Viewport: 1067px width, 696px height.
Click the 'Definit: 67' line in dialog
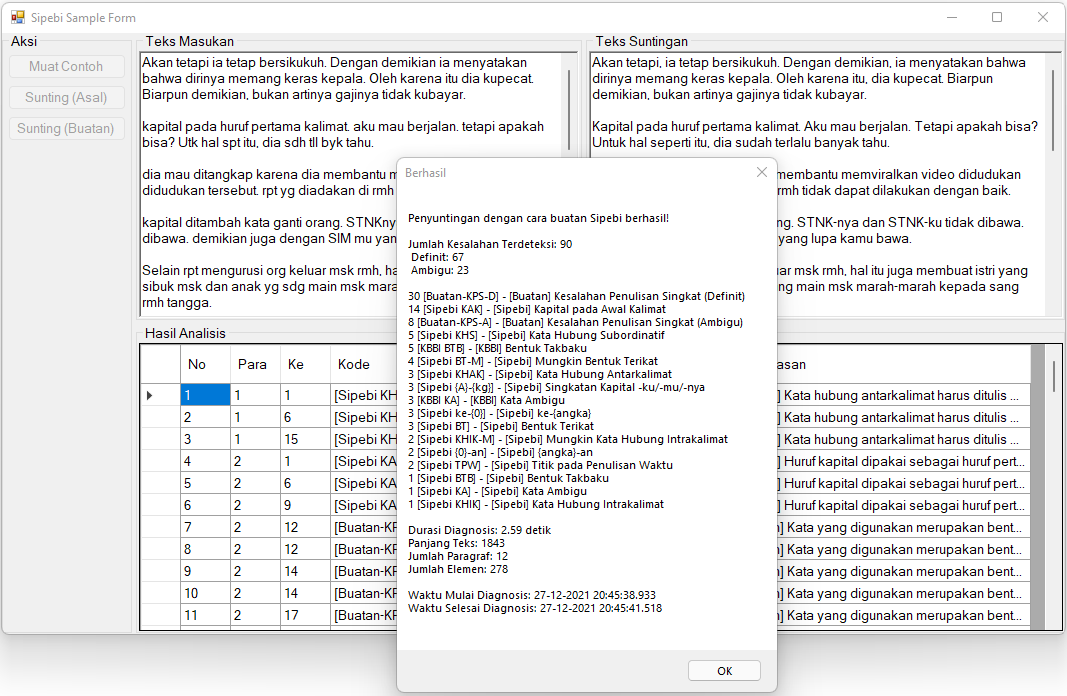tap(437, 257)
